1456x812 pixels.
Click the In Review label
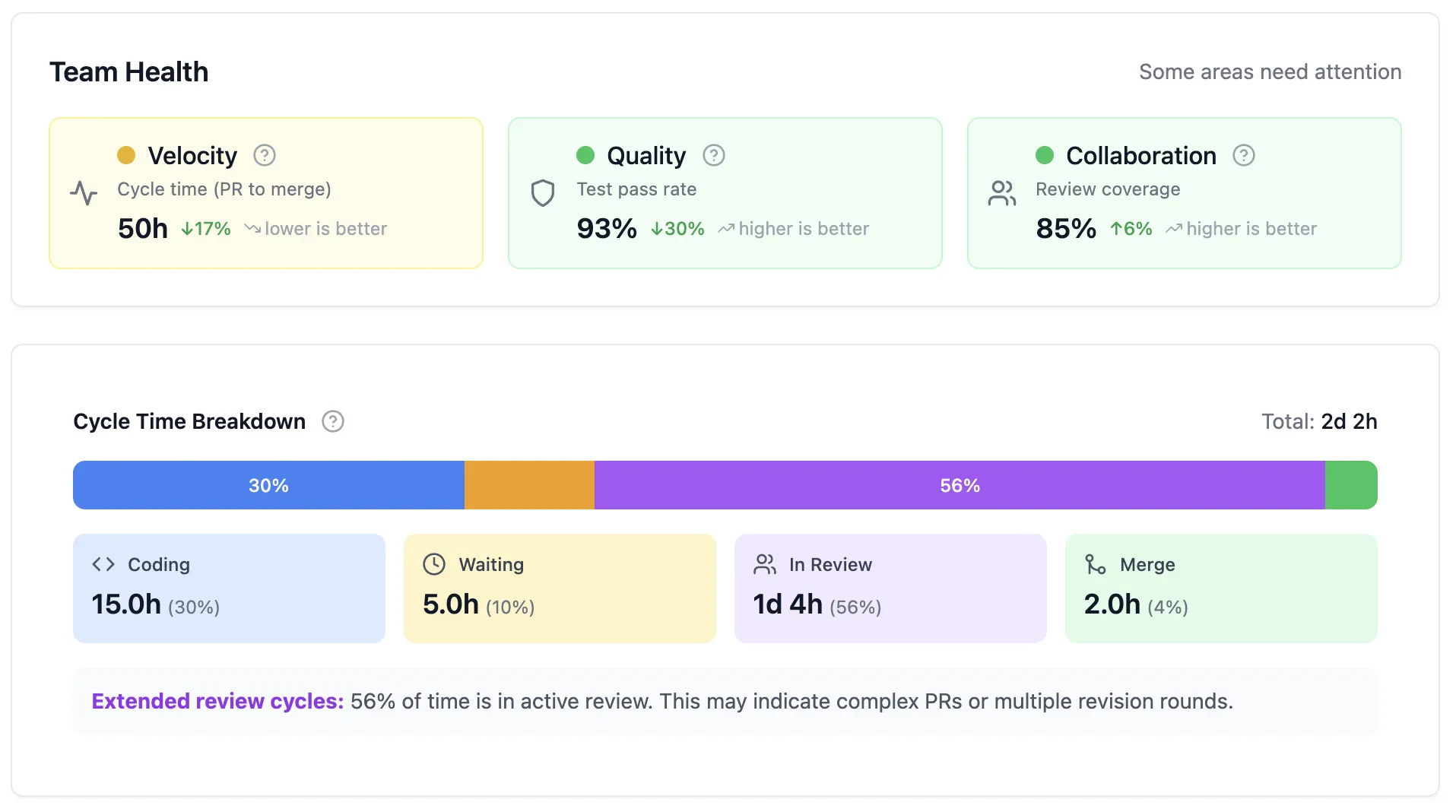[x=830, y=564]
